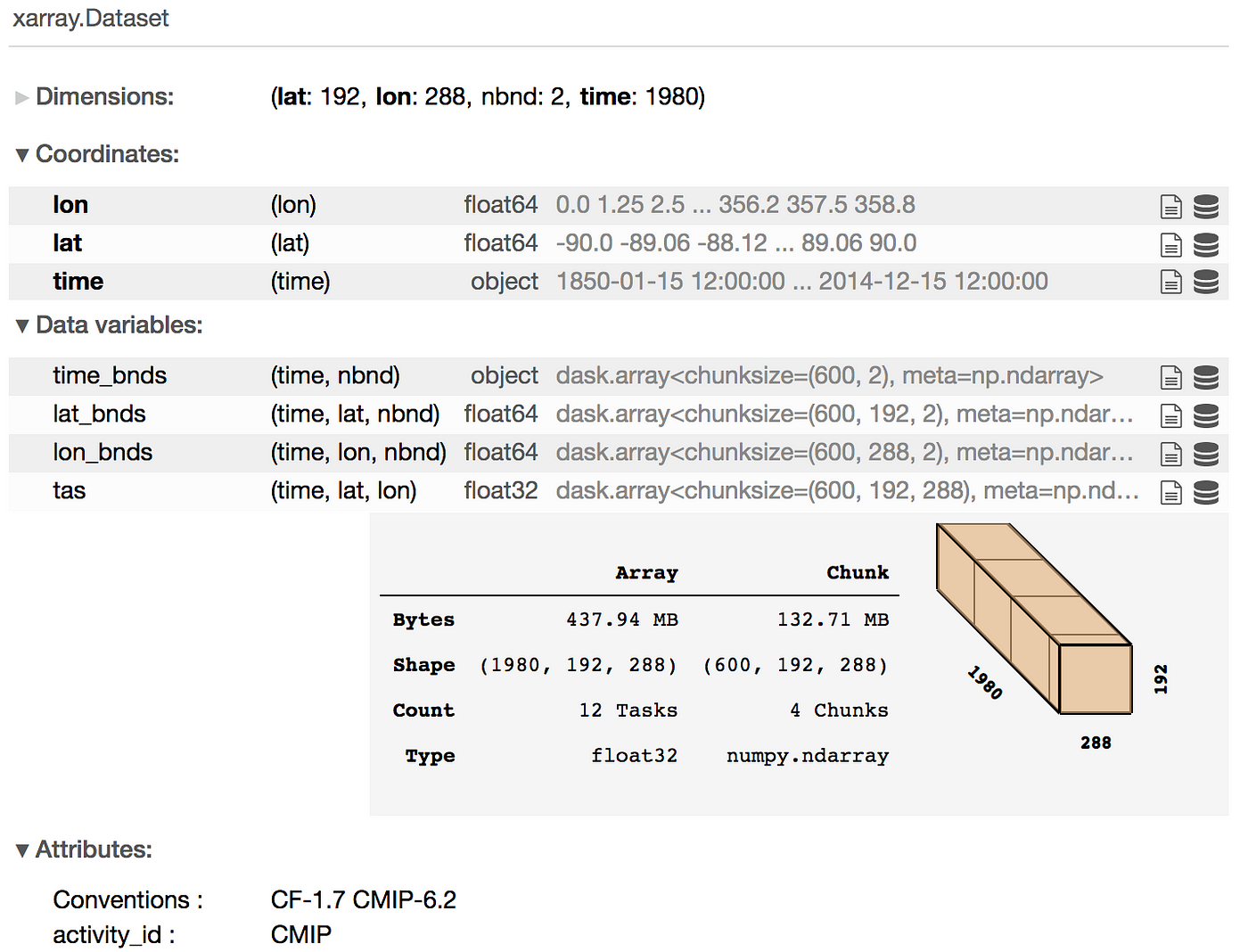This screenshot has height=952, width=1248.
Task: Show data repr icon for time_bnds variable
Action: coord(1205,378)
